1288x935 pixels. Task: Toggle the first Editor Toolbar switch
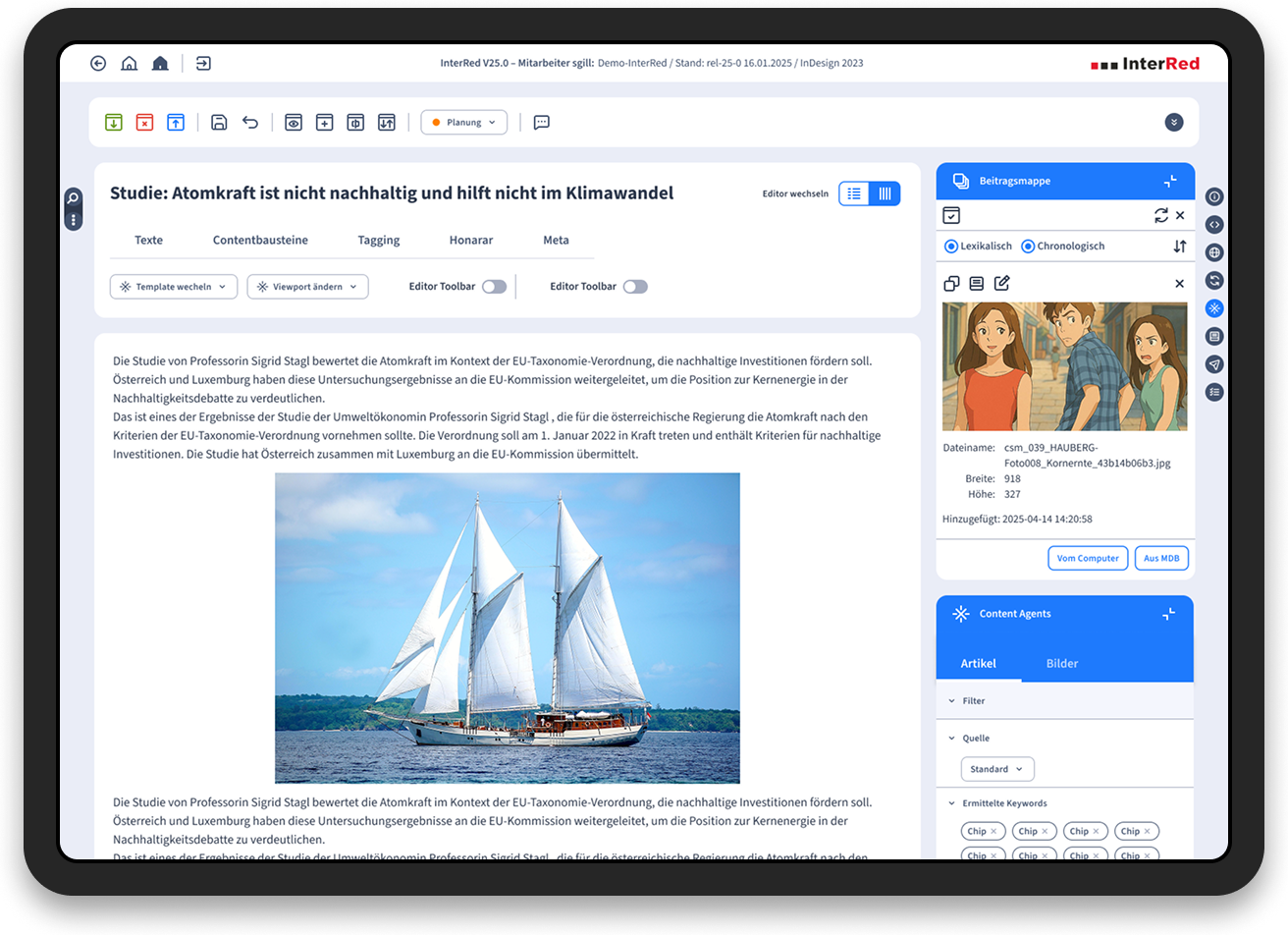[x=494, y=287]
